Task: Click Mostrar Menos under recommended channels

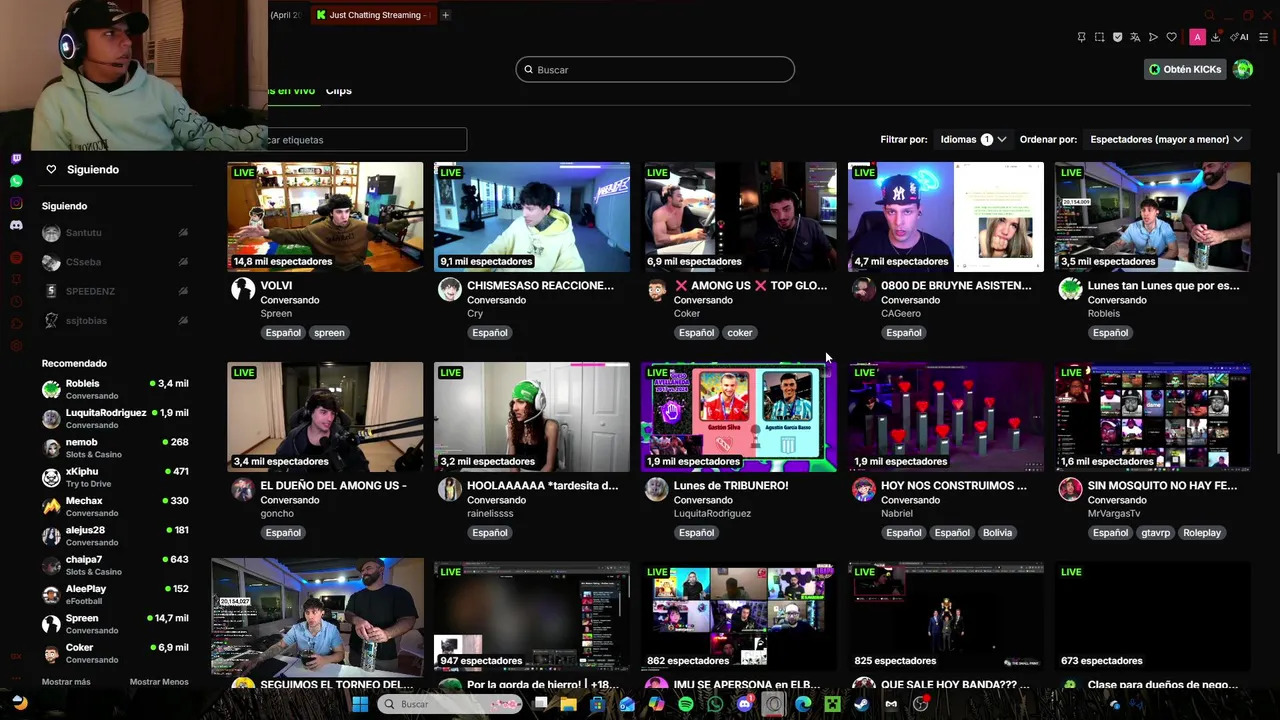Action: 159,682
